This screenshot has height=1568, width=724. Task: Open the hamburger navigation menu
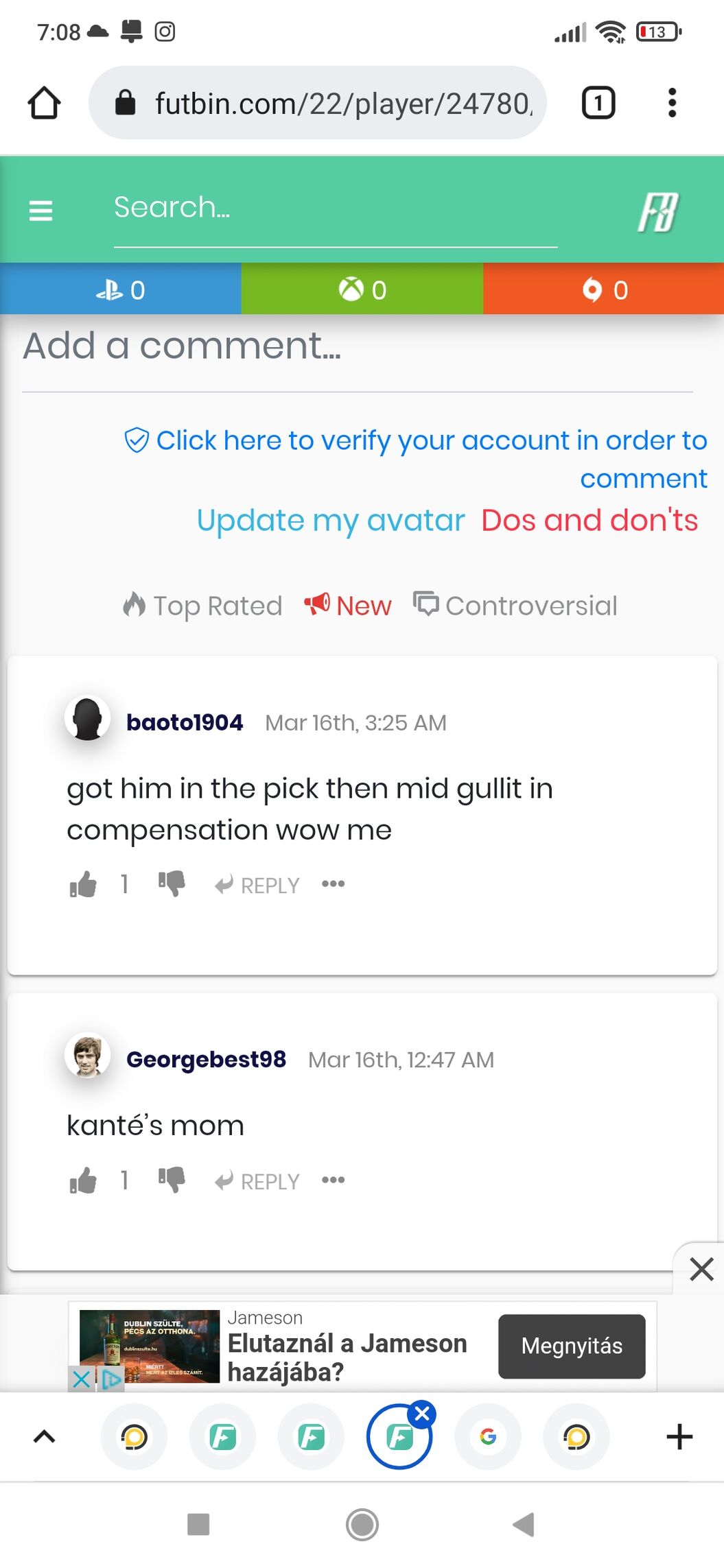40,210
